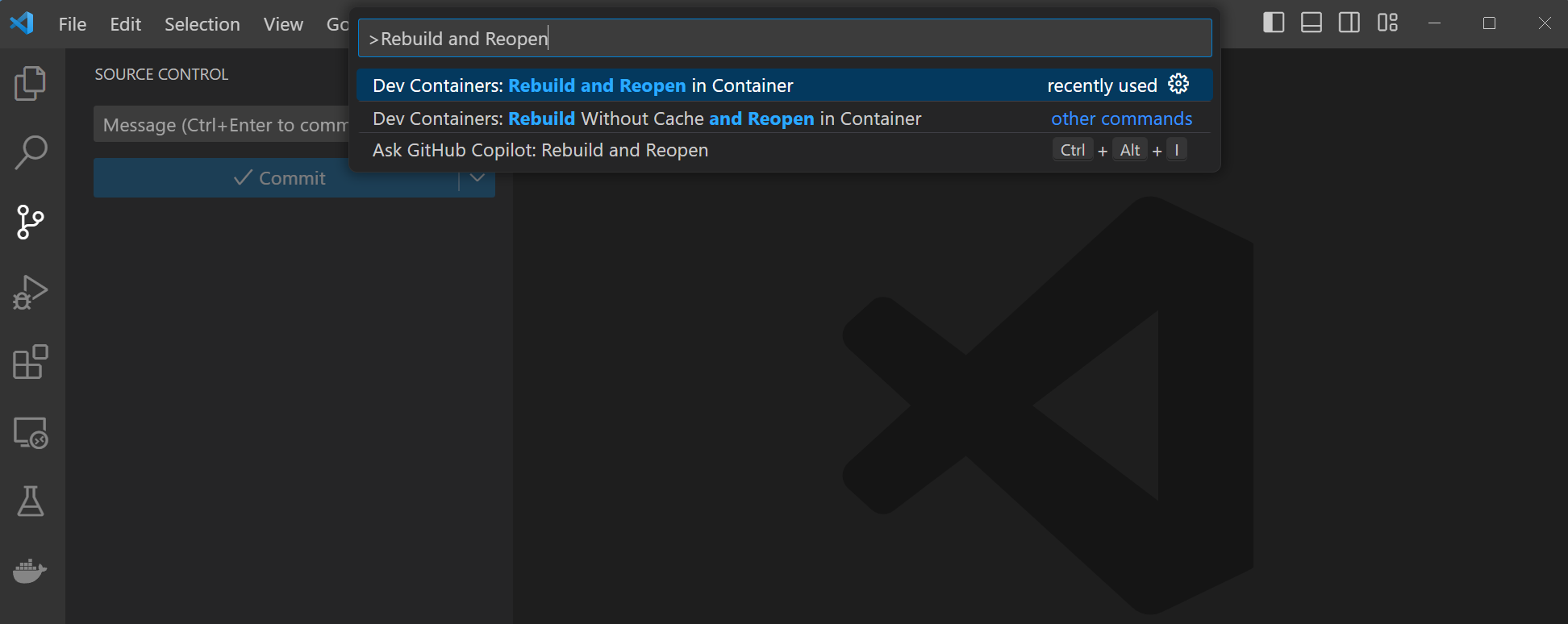Open the Search view in activity bar

31,152
